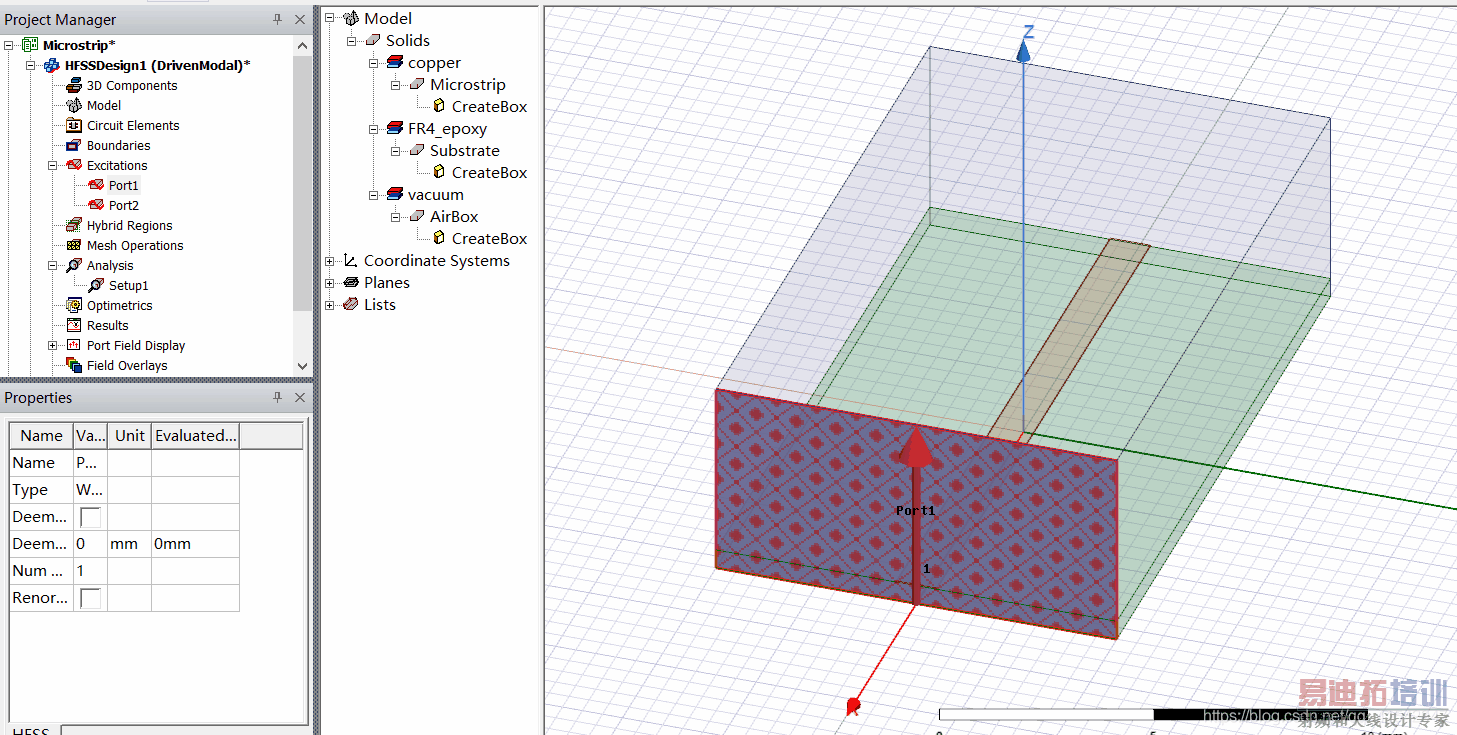This screenshot has height=735, width=1457.
Task: Select the Substrate label in model tree
Action: coord(465,150)
